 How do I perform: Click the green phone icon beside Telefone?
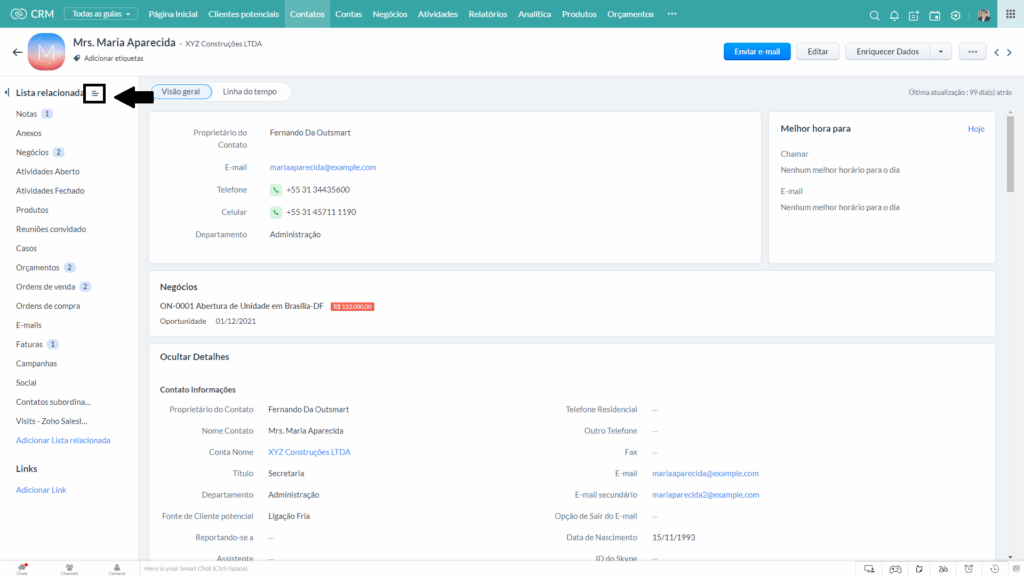276,190
